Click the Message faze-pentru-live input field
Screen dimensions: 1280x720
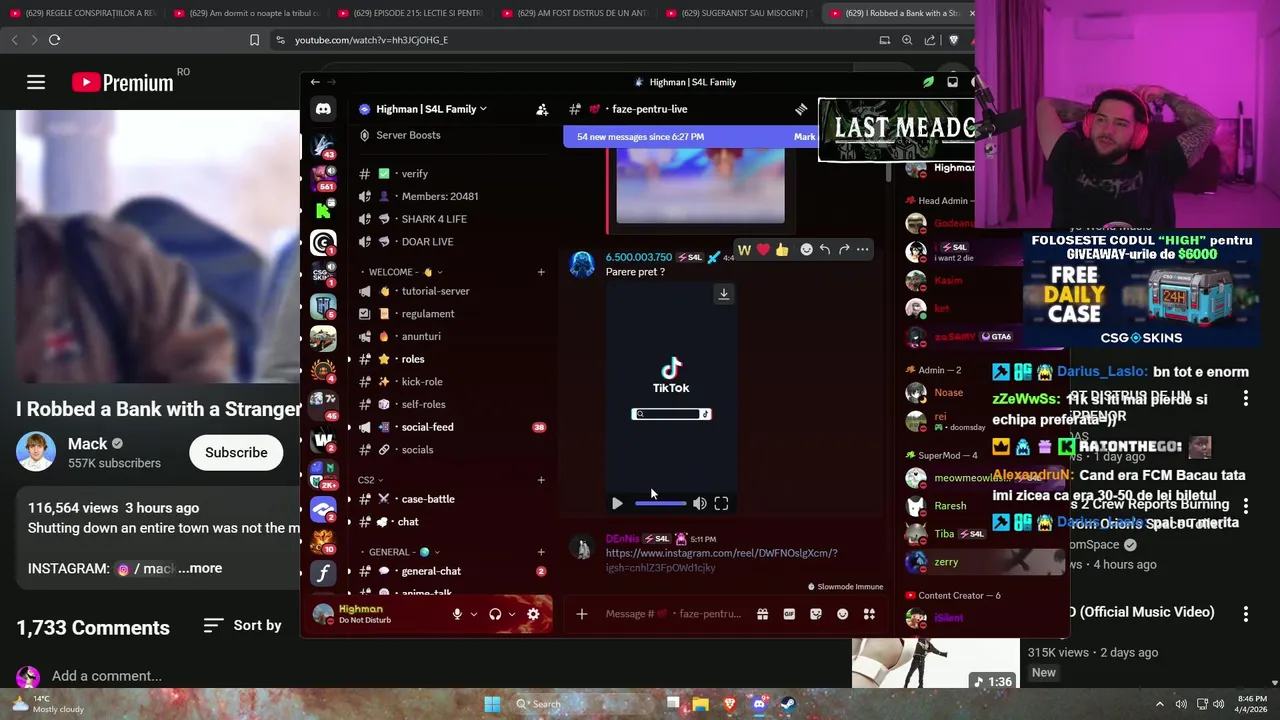(673, 614)
